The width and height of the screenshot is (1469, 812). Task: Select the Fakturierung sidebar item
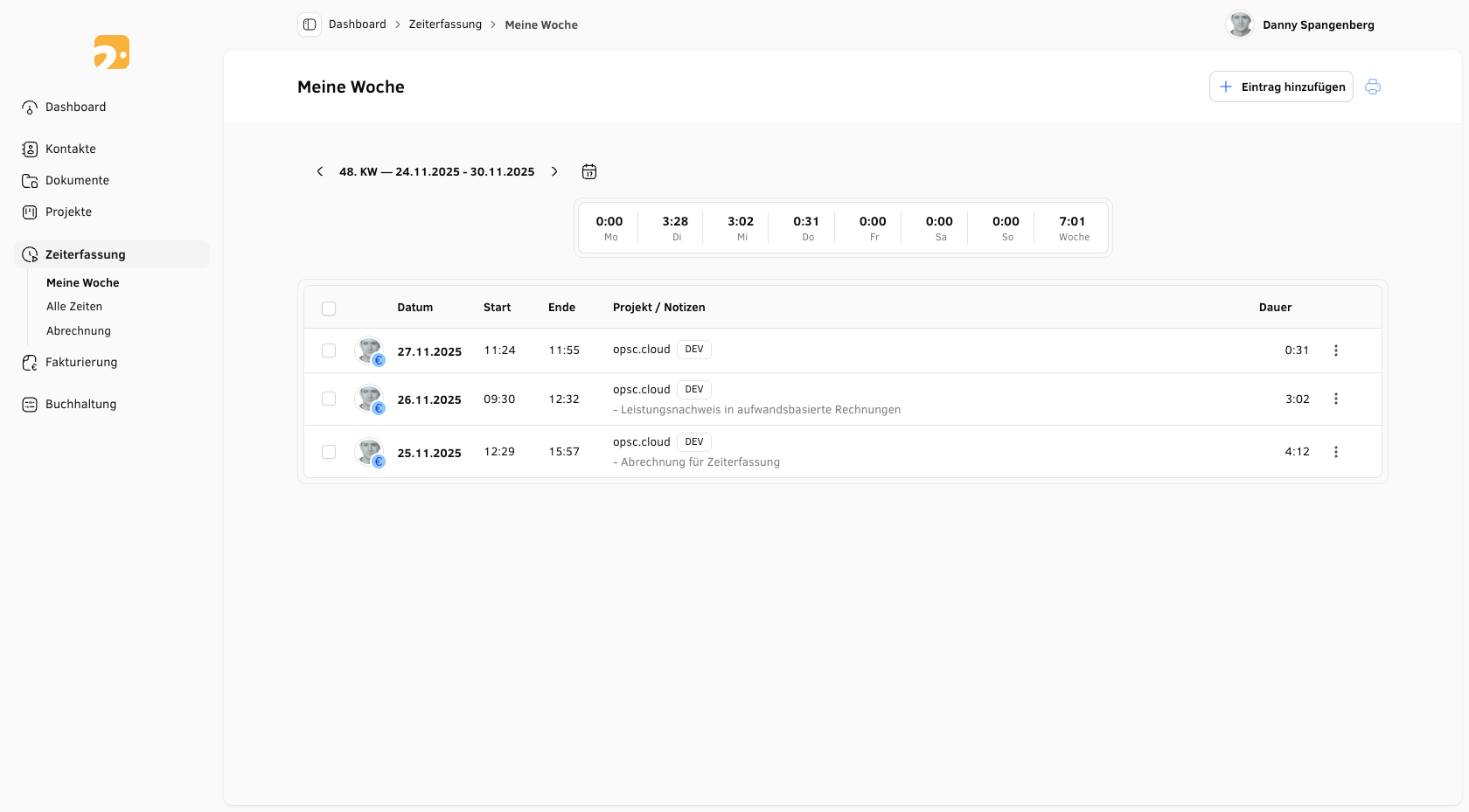pyautogui.click(x=80, y=362)
